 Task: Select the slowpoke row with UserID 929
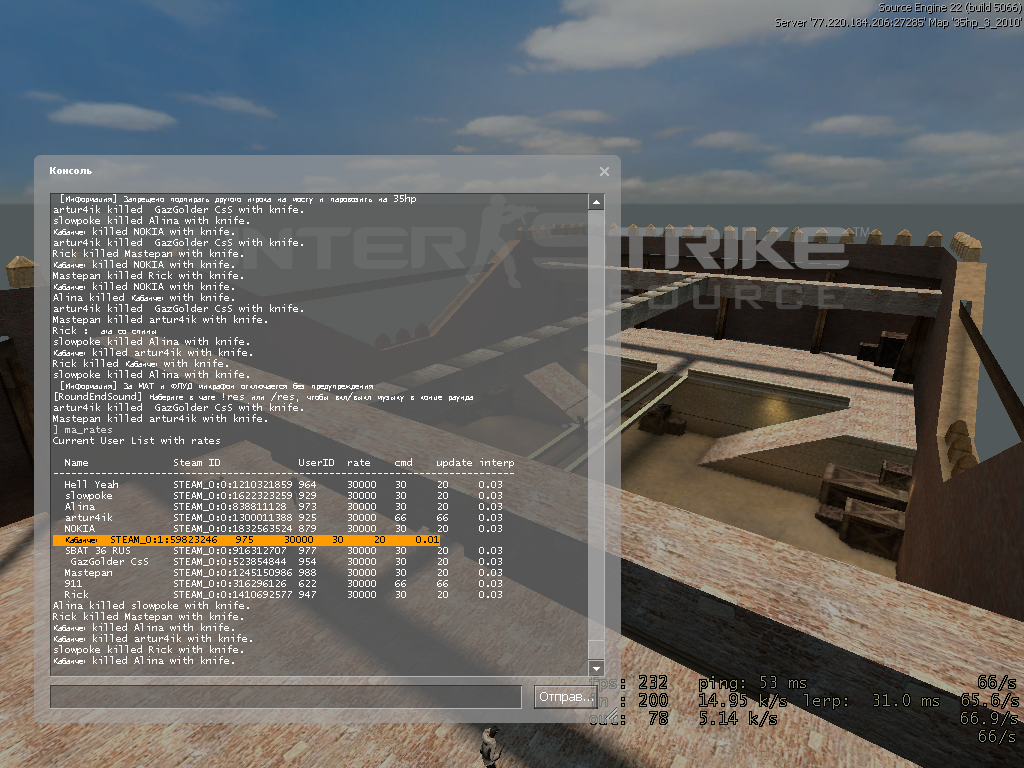tap(283, 496)
